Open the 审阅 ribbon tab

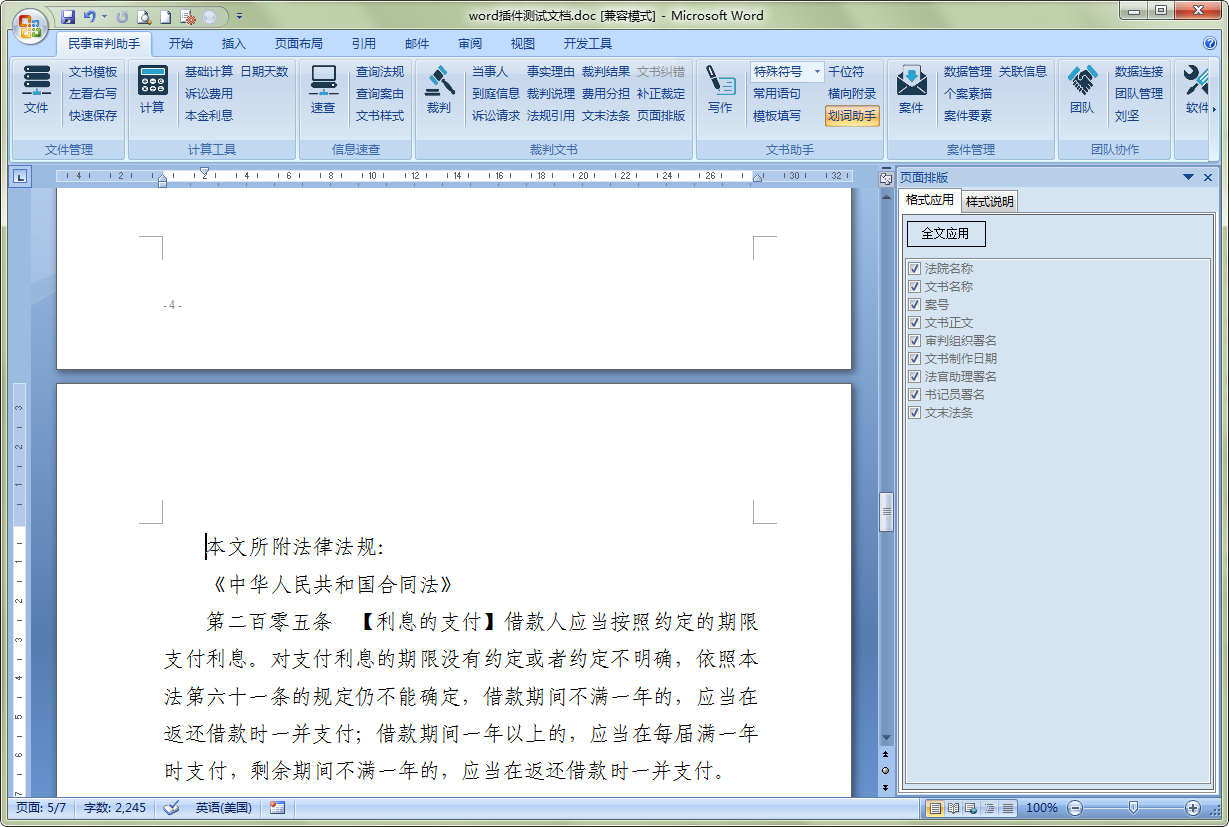[470, 44]
